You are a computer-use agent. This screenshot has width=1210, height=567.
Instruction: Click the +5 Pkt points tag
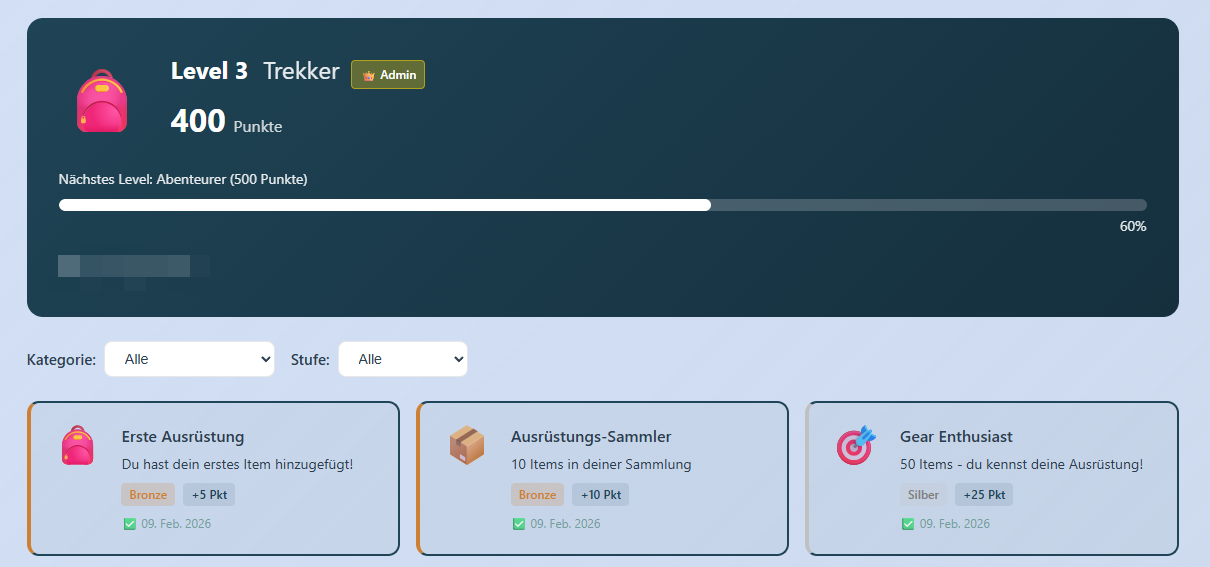pos(209,495)
